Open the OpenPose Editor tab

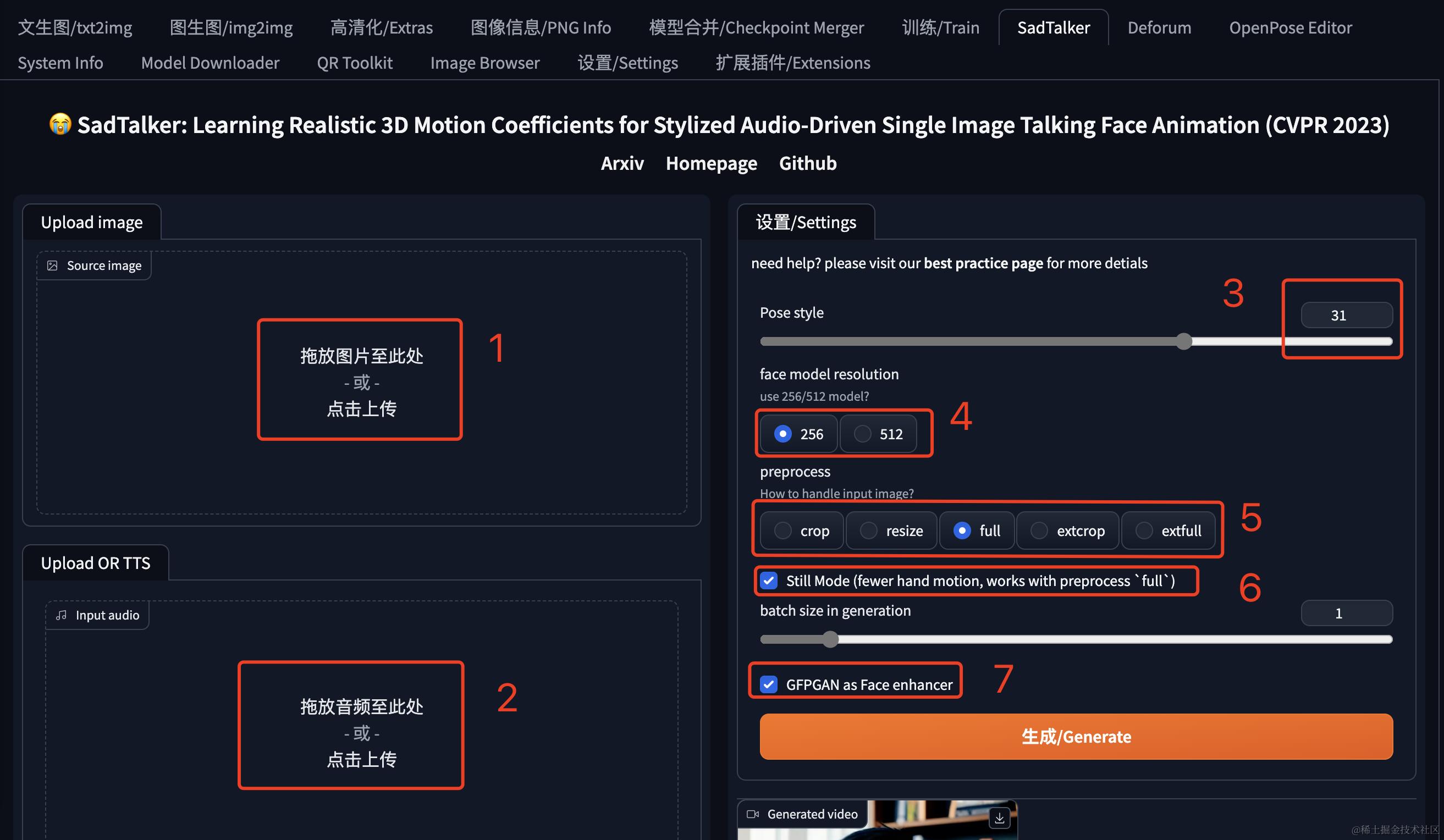(x=1290, y=27)
